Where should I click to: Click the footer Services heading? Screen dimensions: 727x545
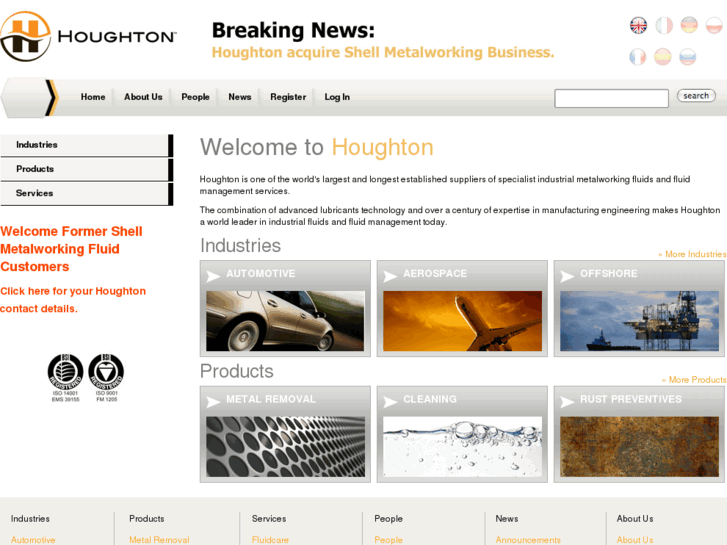(269, 519)
